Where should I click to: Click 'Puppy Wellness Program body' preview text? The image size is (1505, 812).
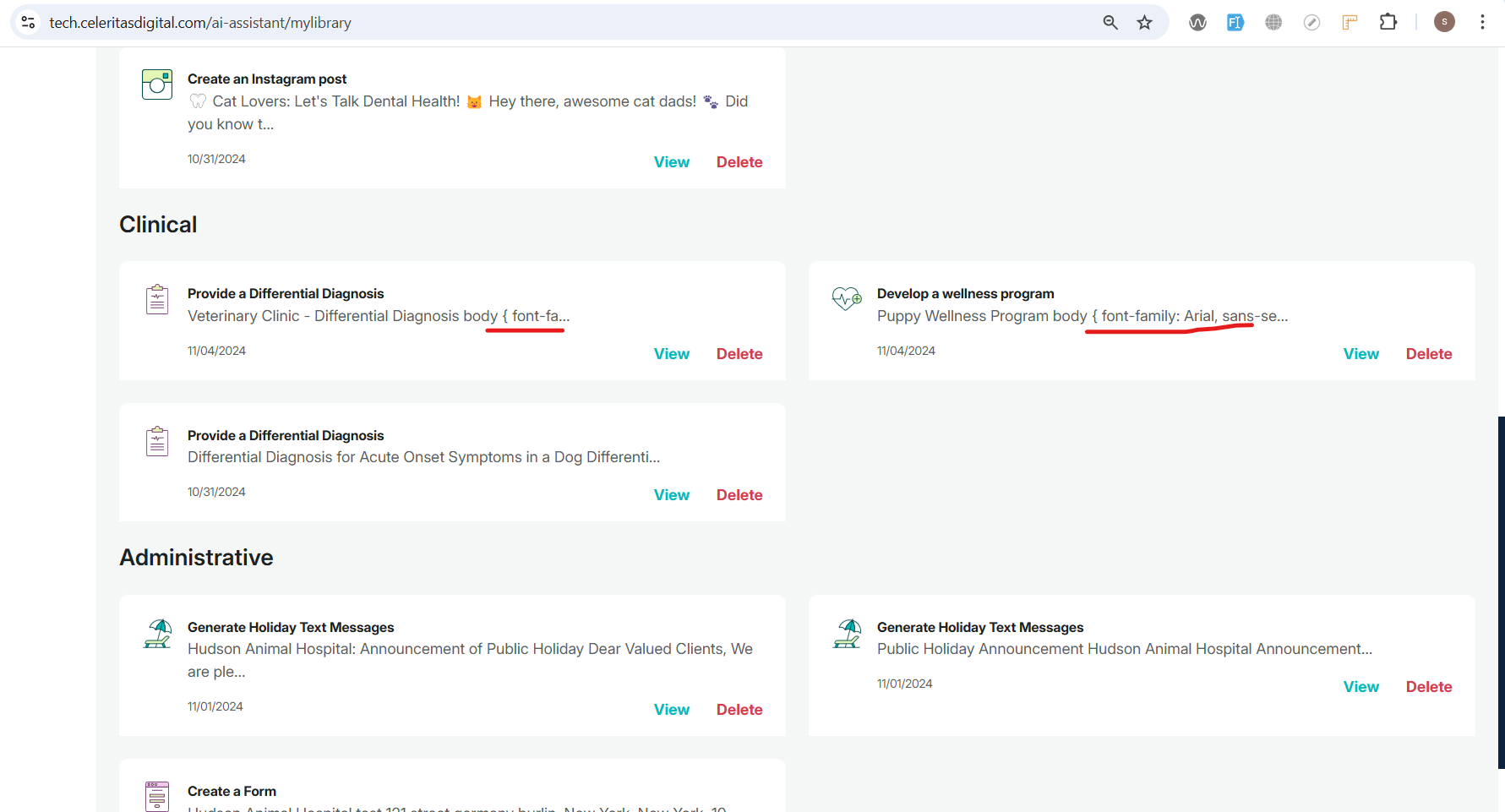point(982,316)
